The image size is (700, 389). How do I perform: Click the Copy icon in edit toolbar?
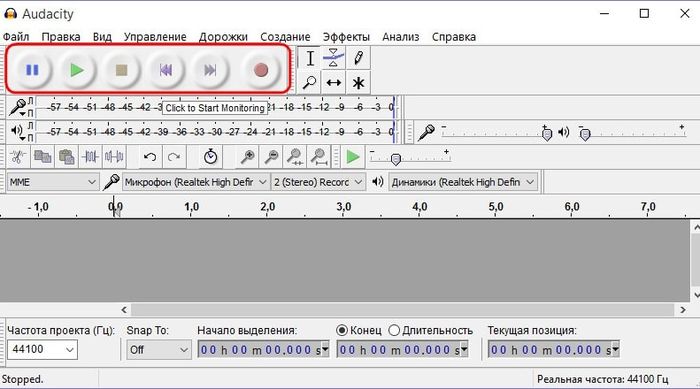pos(42,157)
